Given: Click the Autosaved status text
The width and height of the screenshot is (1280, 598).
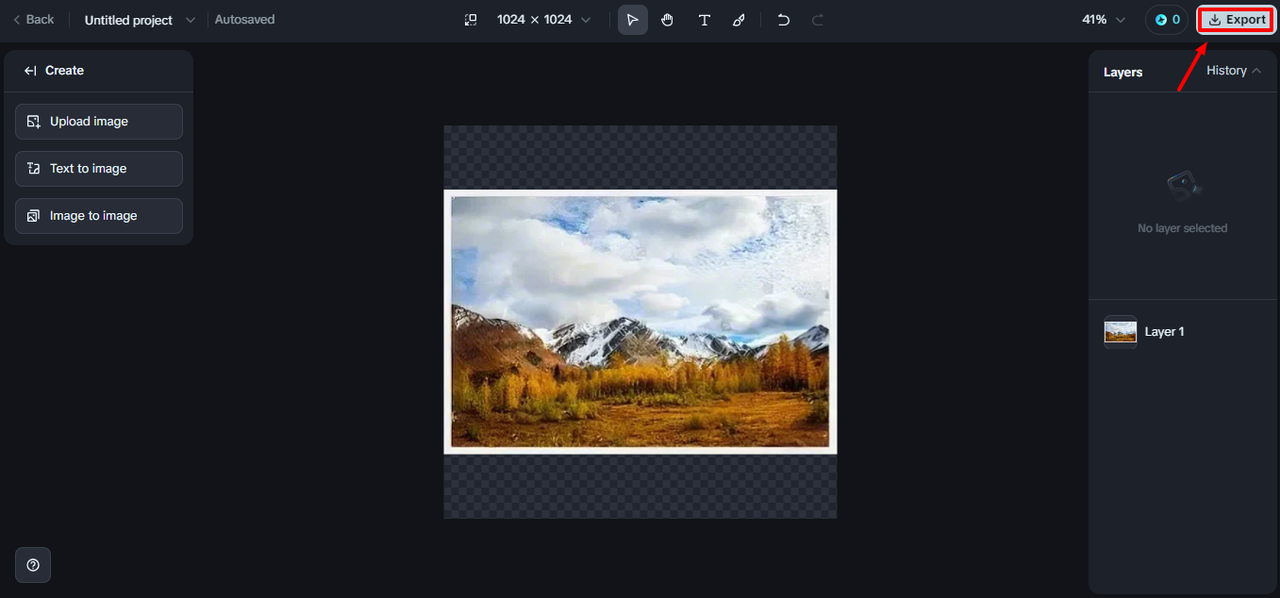Looking at the screenshot, I should 245,20.
